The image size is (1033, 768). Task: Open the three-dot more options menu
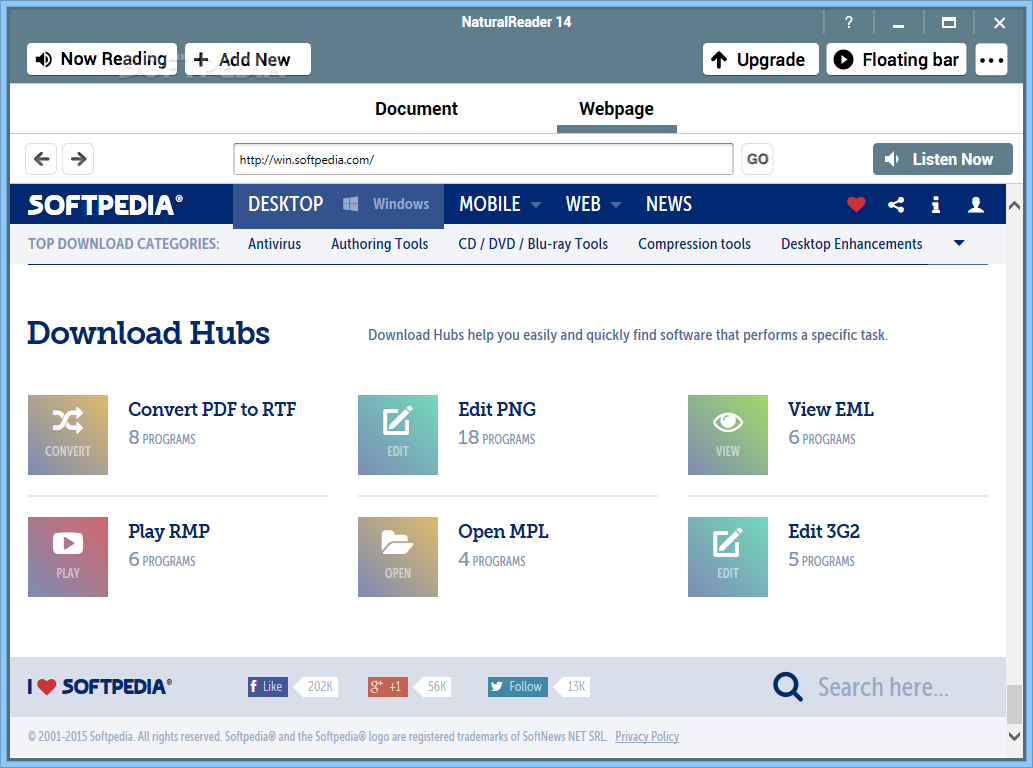tap(991, 60)
